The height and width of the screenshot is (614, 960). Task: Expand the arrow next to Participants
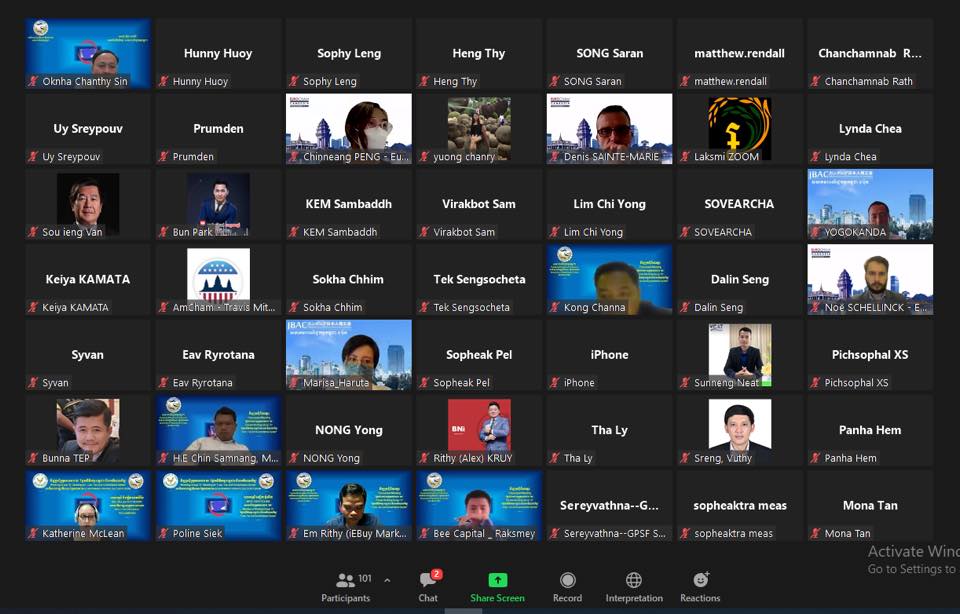point(387,580)
